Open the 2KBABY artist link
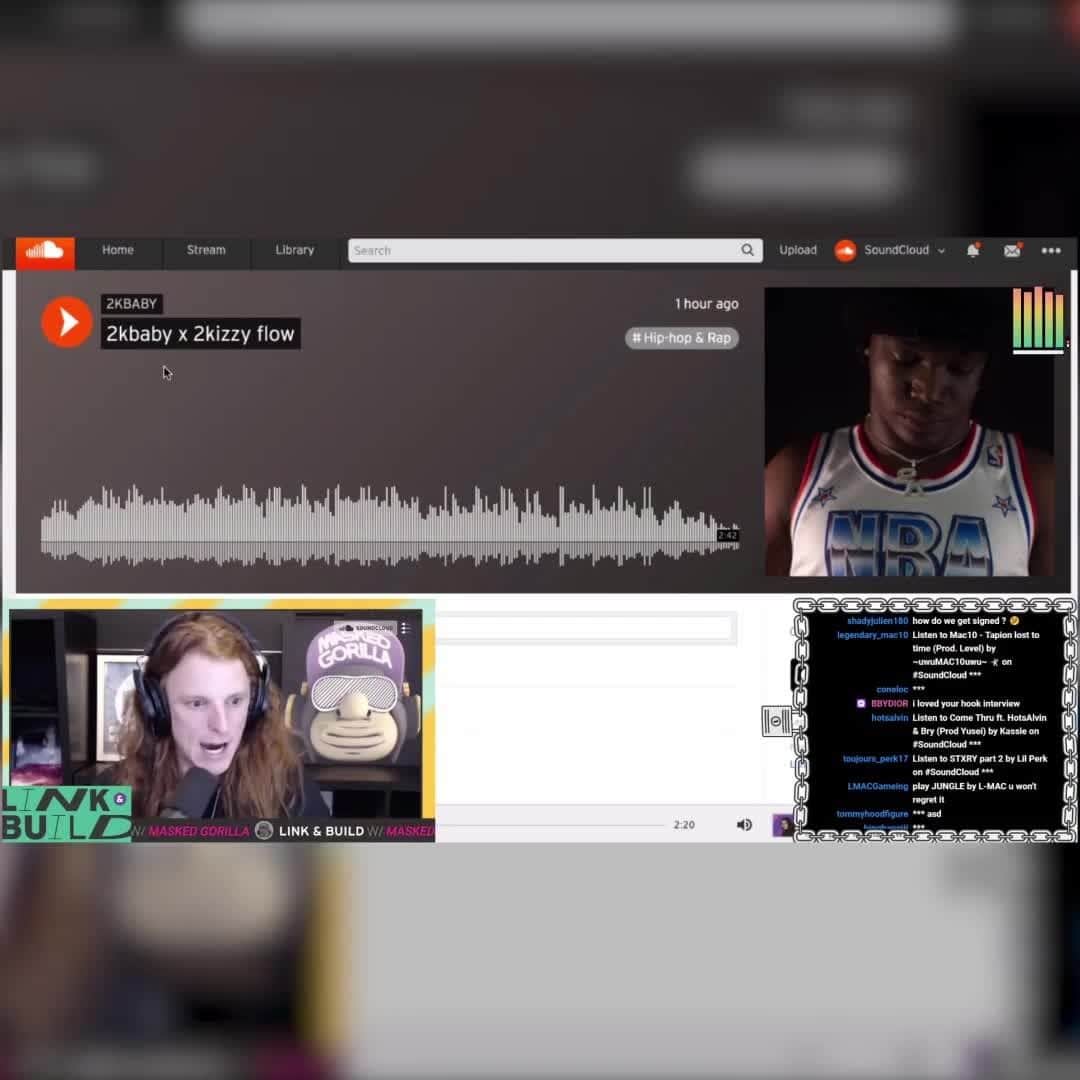 (132, 304)
